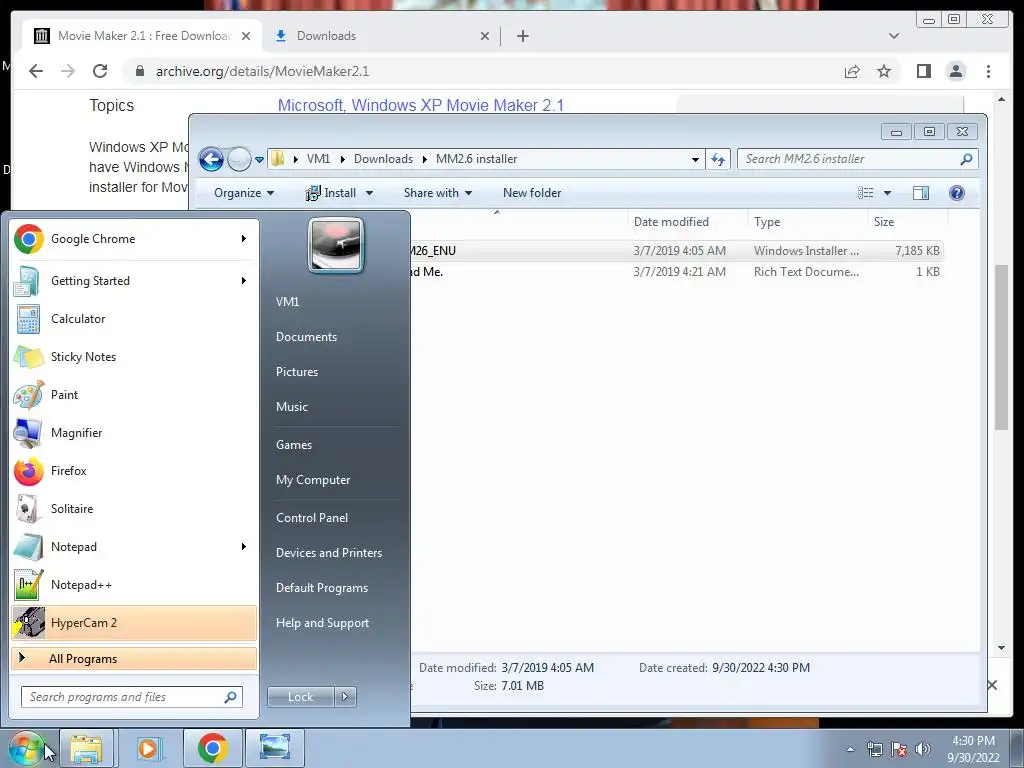Expand the Lock button options arrow
Image resolution: width=1024 pixels, height=768 pixels.
(x=345, y=697)
